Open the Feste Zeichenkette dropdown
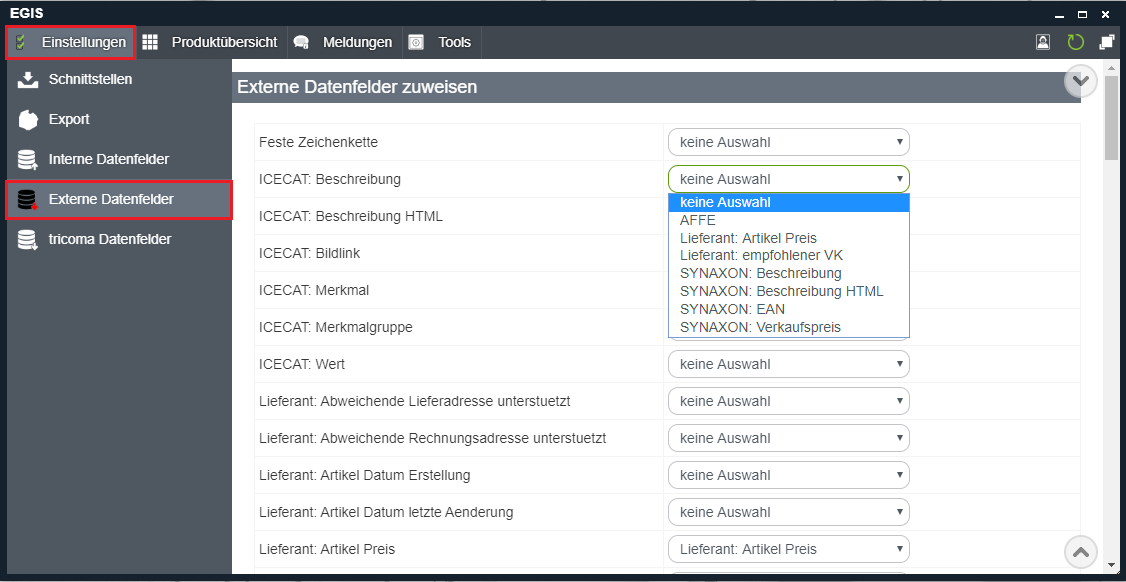This screenshot has height=582, width=1126. [x=788, y=142]
